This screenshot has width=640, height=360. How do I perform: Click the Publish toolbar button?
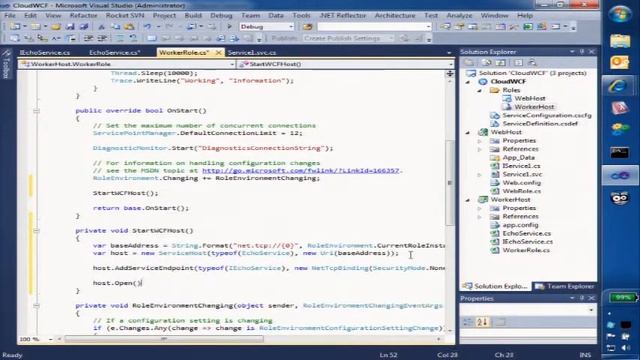pyautogui.click(x=284, y=38)
